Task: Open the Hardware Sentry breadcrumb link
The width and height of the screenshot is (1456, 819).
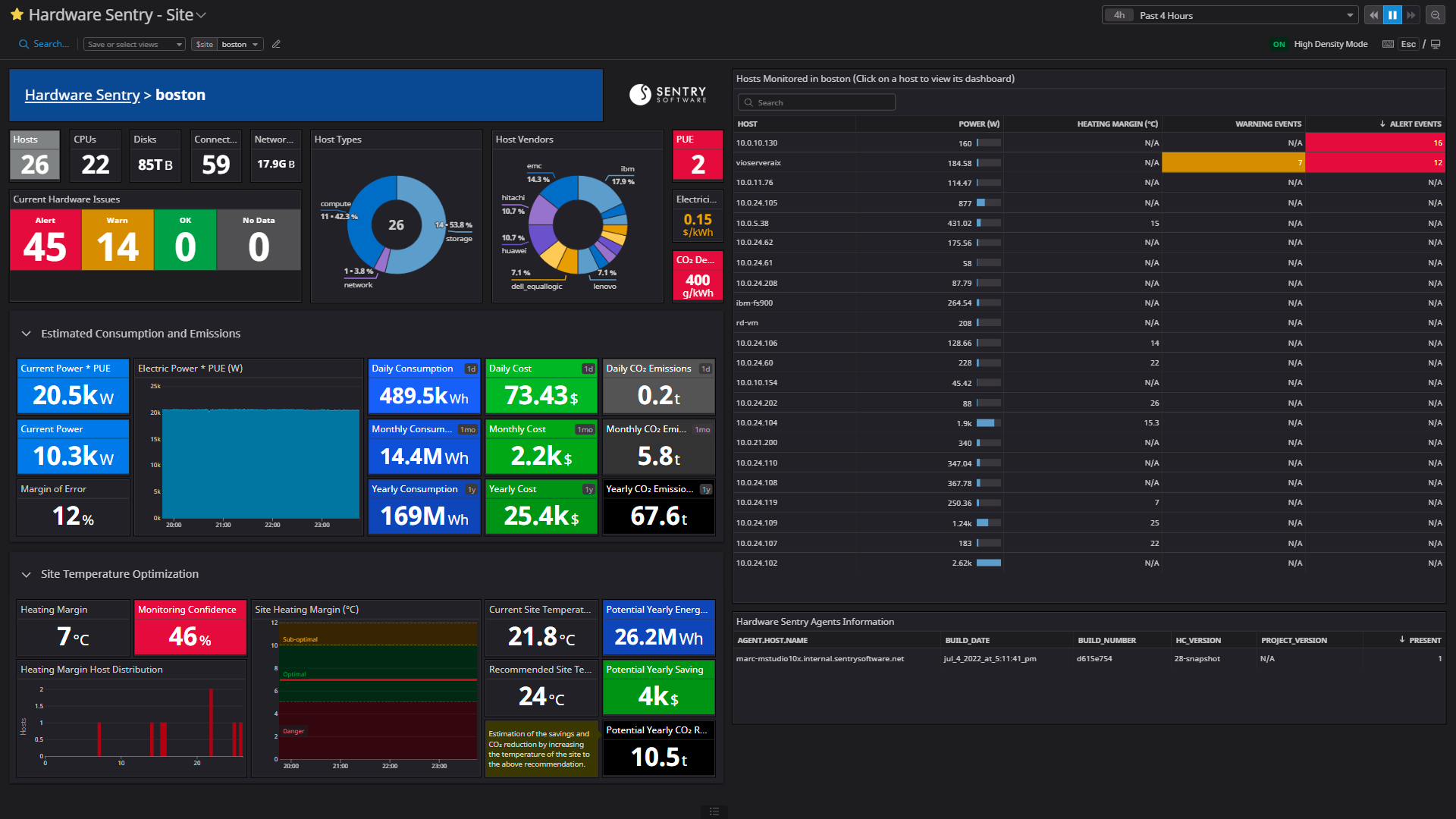Action: pos(82,95)
